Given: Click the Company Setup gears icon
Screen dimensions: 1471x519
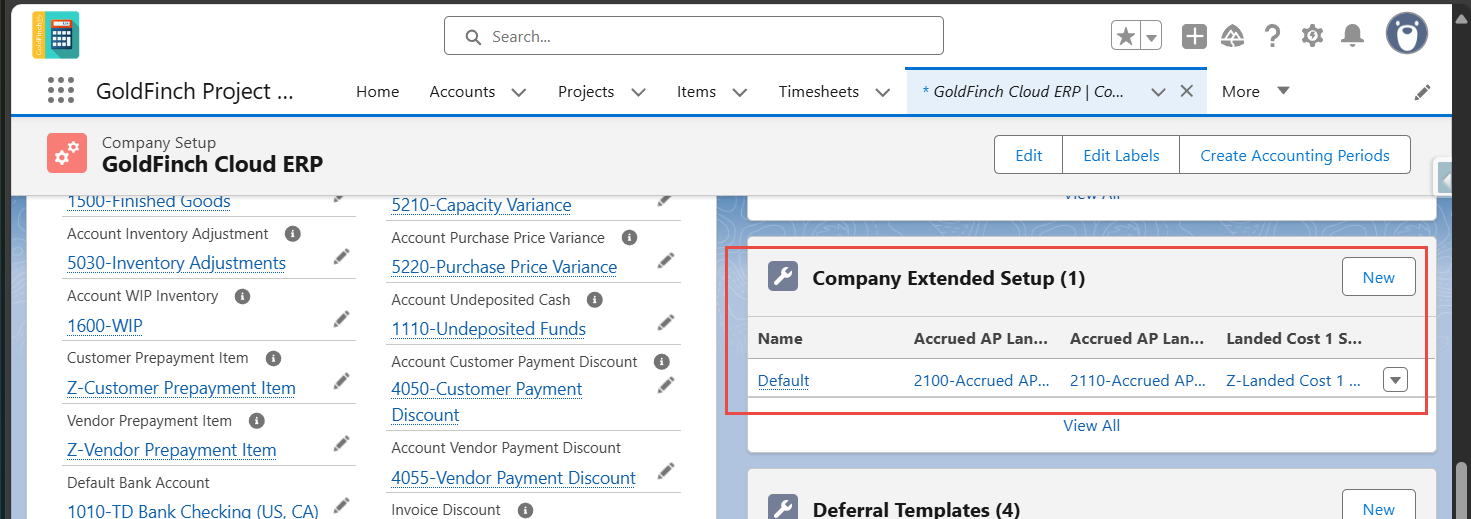Looking at the screenshot, I should click(67, 153).
